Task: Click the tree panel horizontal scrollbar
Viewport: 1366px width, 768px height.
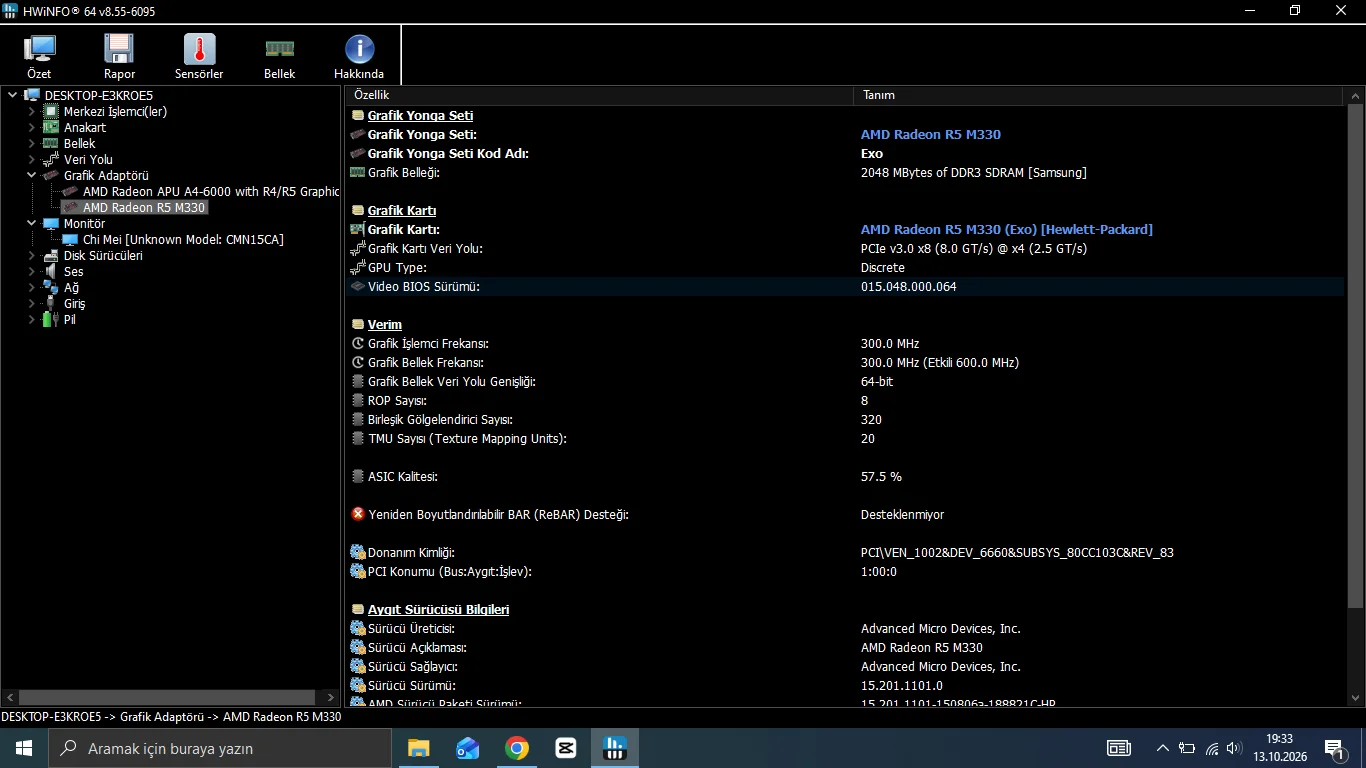Action: pos(169,697)
